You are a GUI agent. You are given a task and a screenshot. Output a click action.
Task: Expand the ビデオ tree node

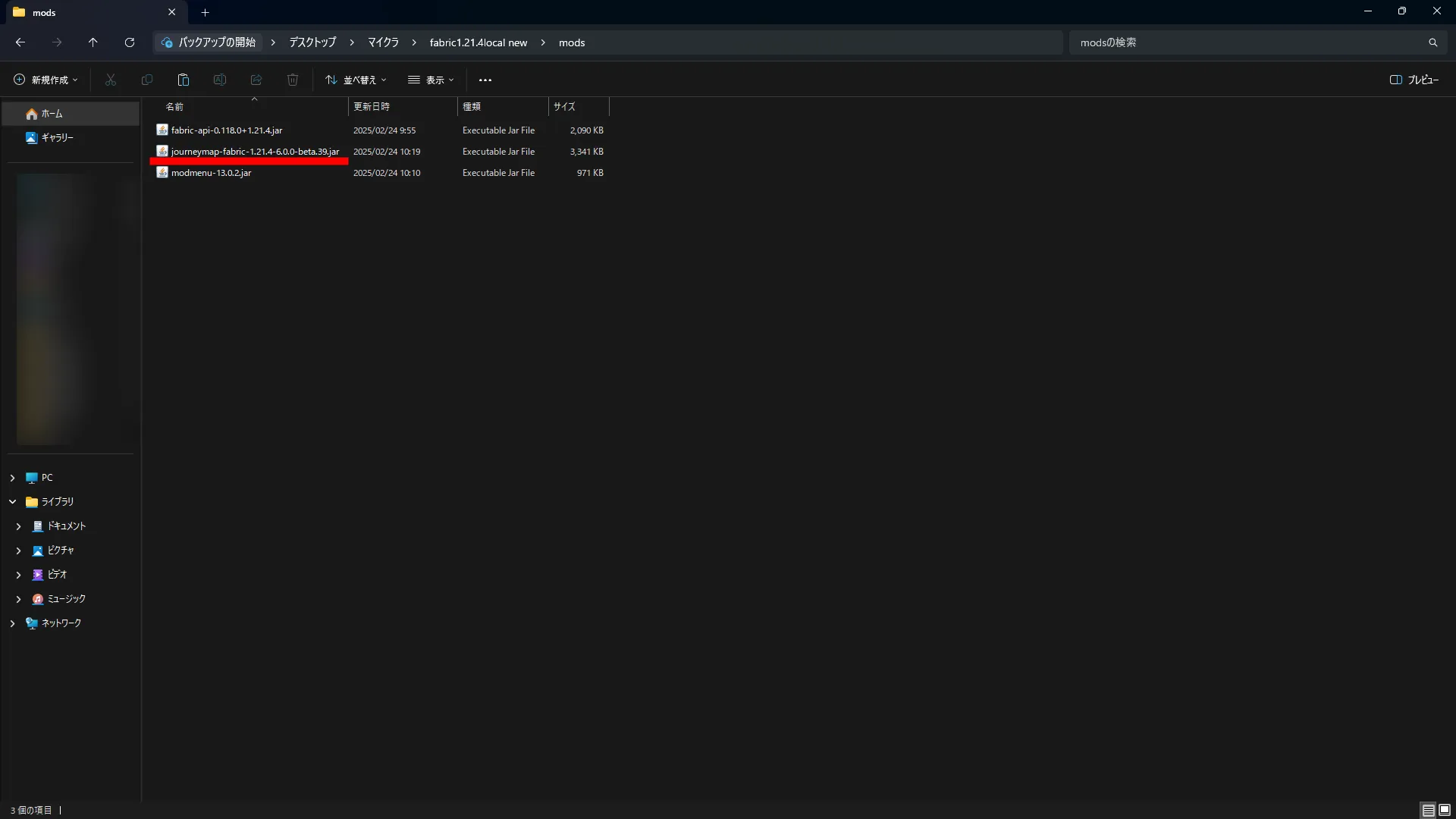click(x=18, y=575)
